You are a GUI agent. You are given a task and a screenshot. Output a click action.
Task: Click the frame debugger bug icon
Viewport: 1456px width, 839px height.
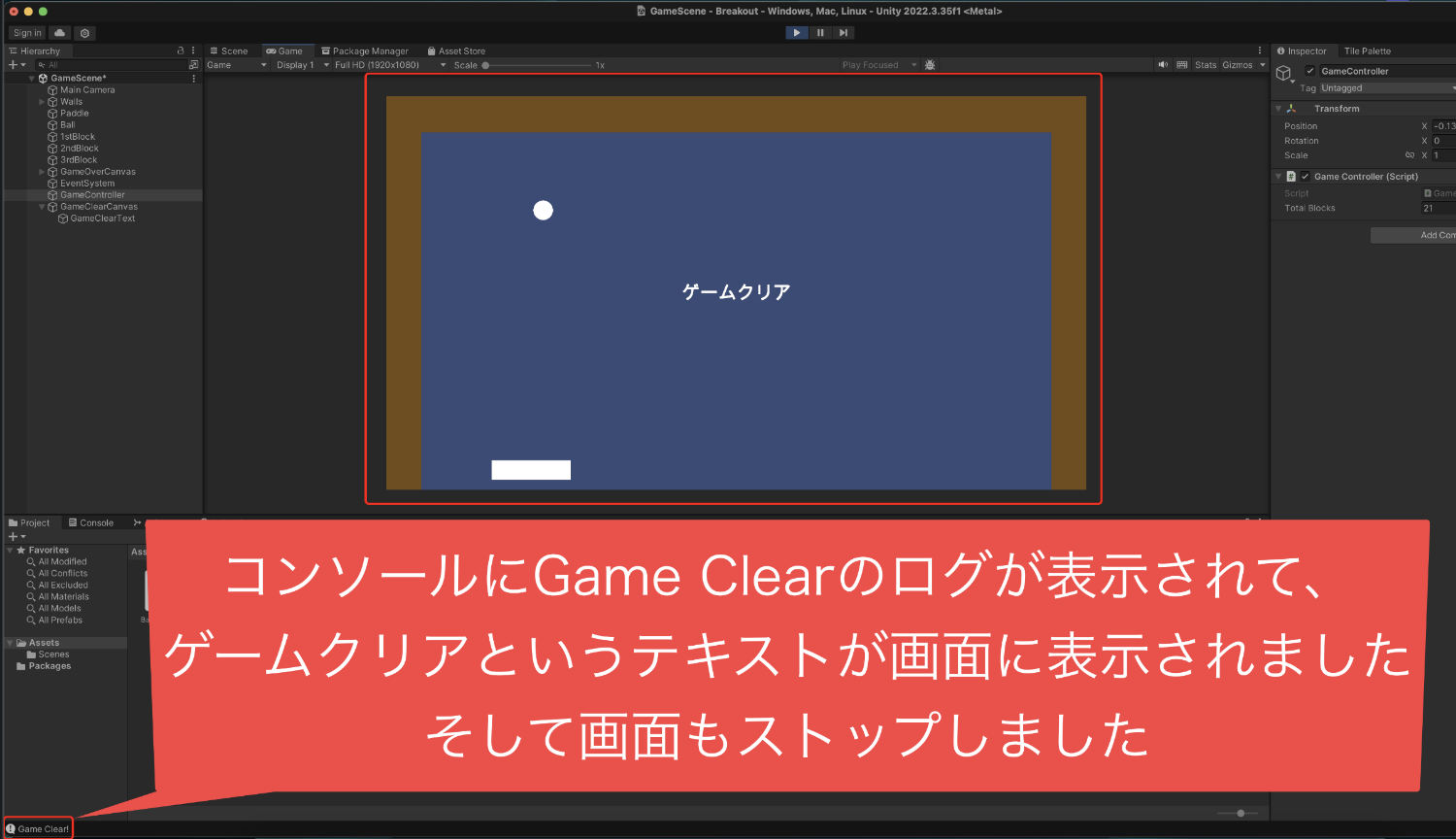click(930, 65)
